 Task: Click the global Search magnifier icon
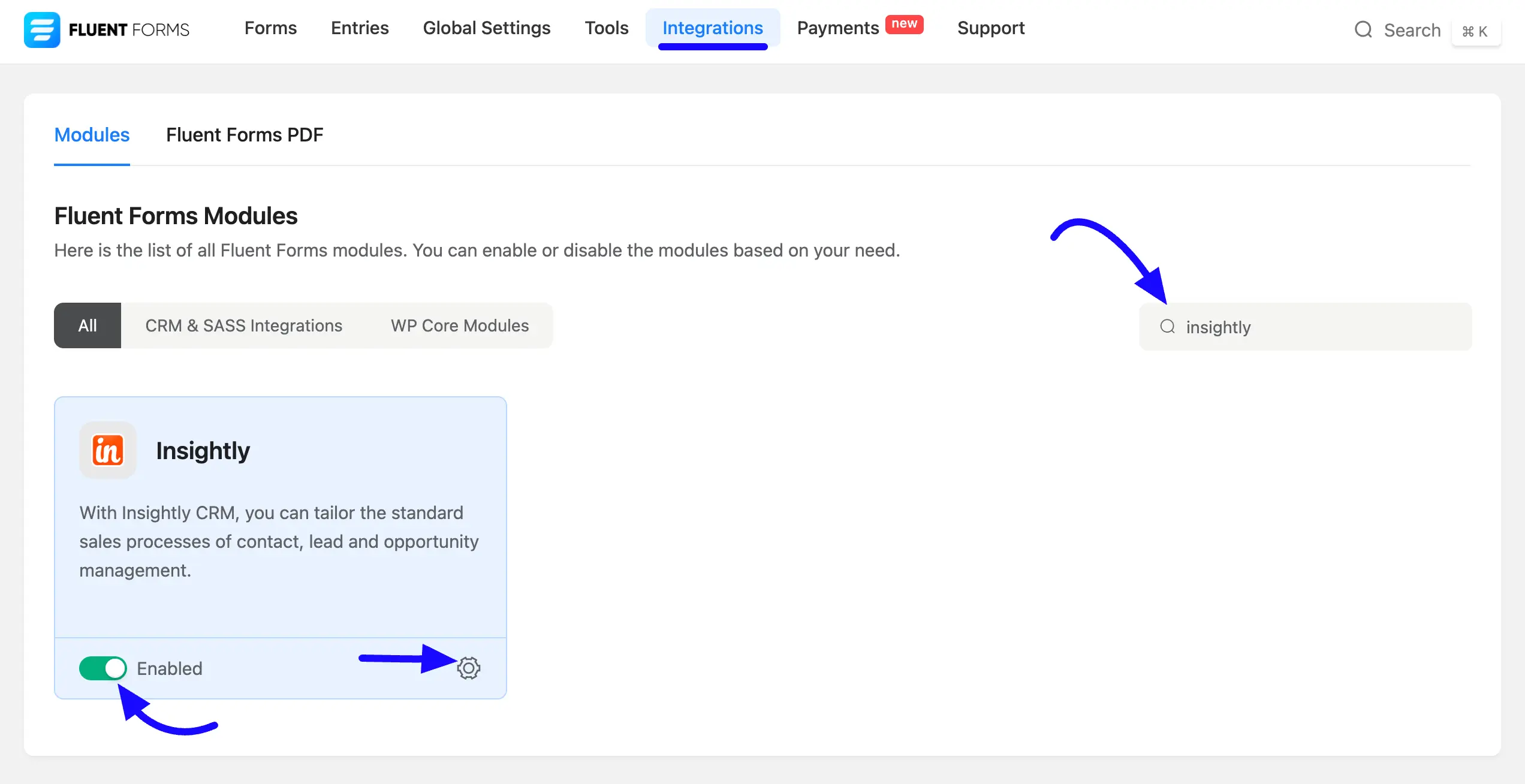tap(1363, 29)
